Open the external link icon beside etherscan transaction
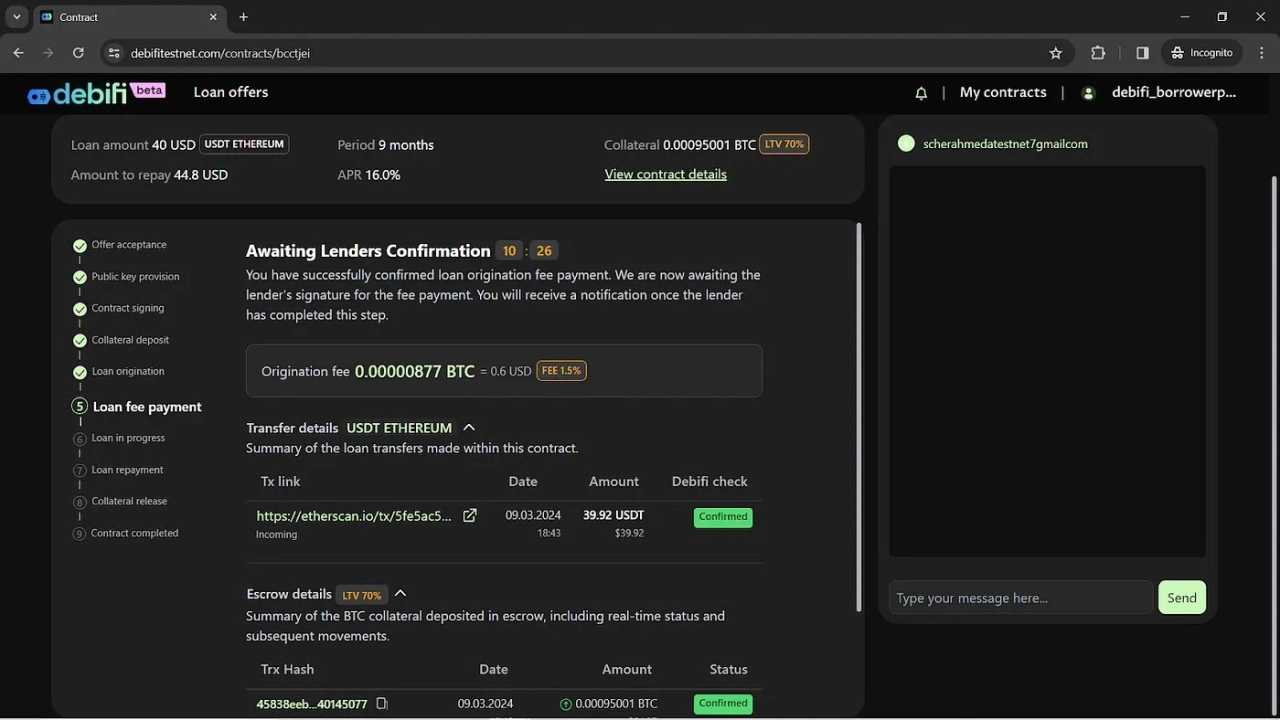Screen dimensions: 1280x720 [x=469, y=516]
